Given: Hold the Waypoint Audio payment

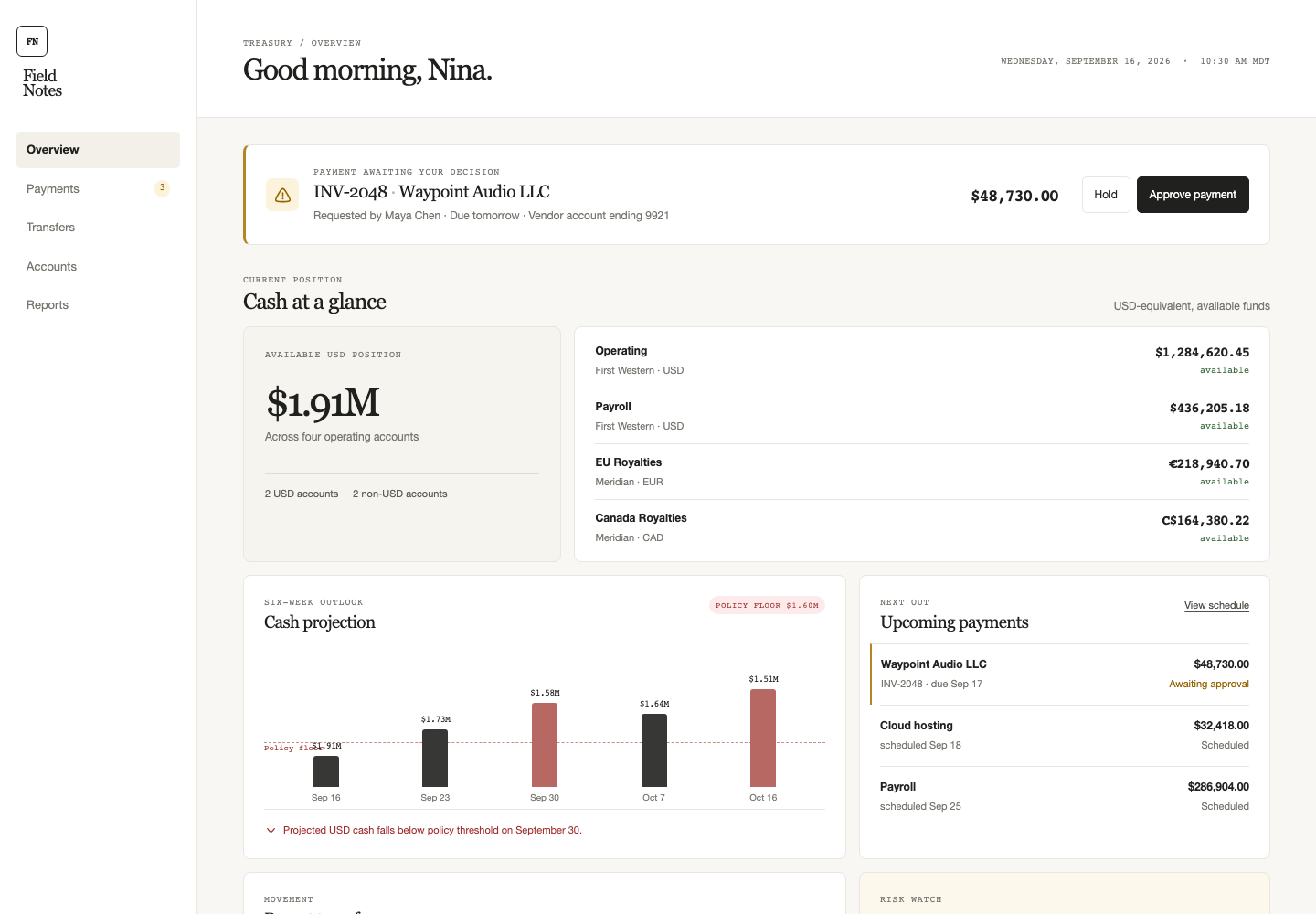Looking at the screenshot, I should coord(1106,195).
